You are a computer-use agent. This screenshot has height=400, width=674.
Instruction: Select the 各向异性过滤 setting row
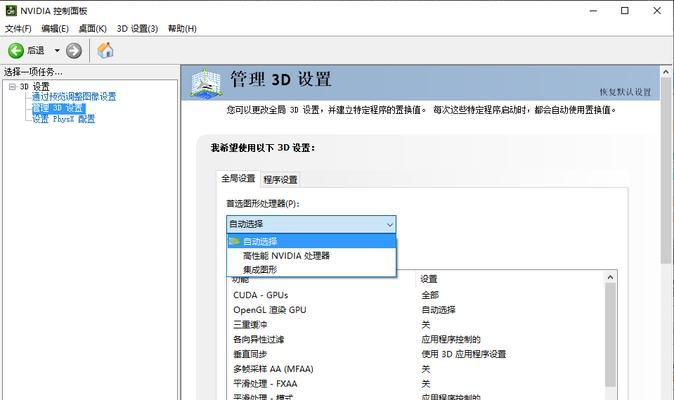click(415, 339)
